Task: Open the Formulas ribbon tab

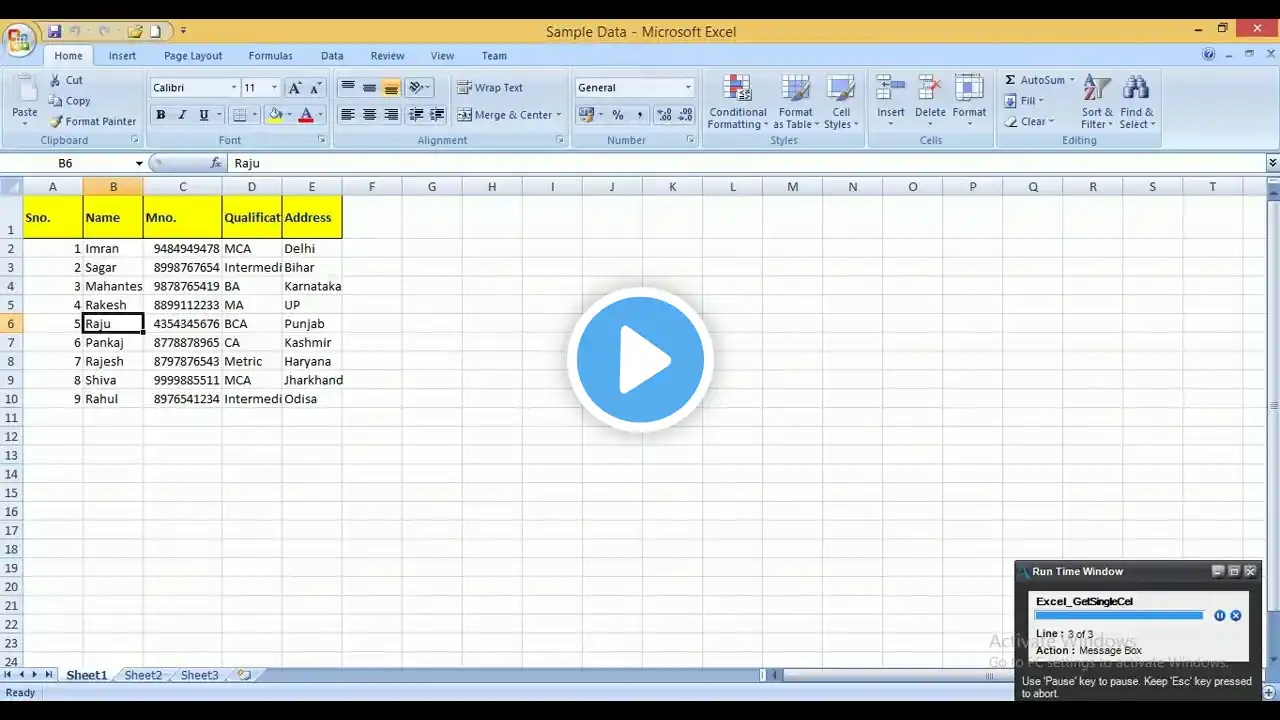Action: (270, 56)
